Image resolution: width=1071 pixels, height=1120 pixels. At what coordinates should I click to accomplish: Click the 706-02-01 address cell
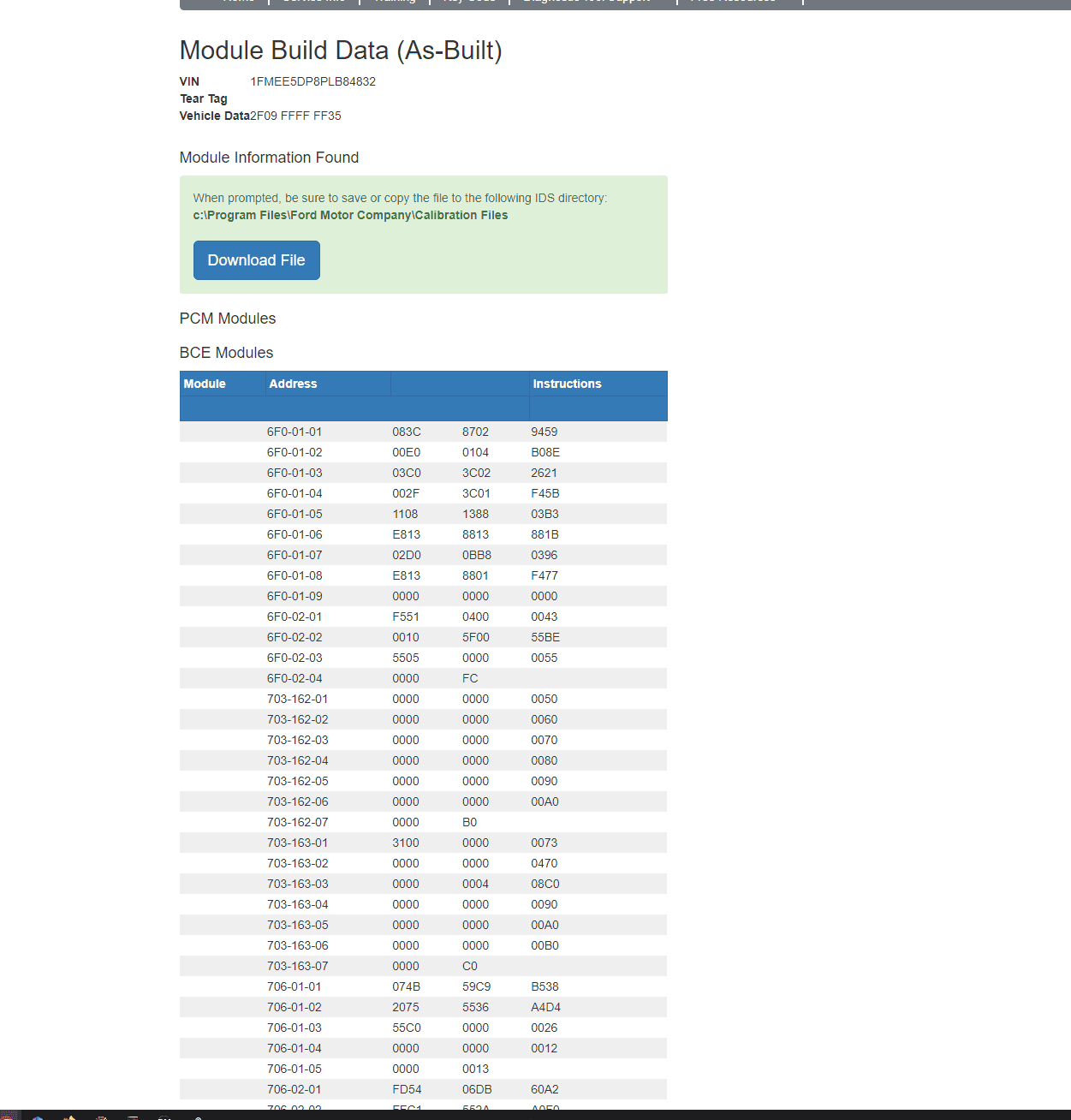click(x=294, y=1089)
